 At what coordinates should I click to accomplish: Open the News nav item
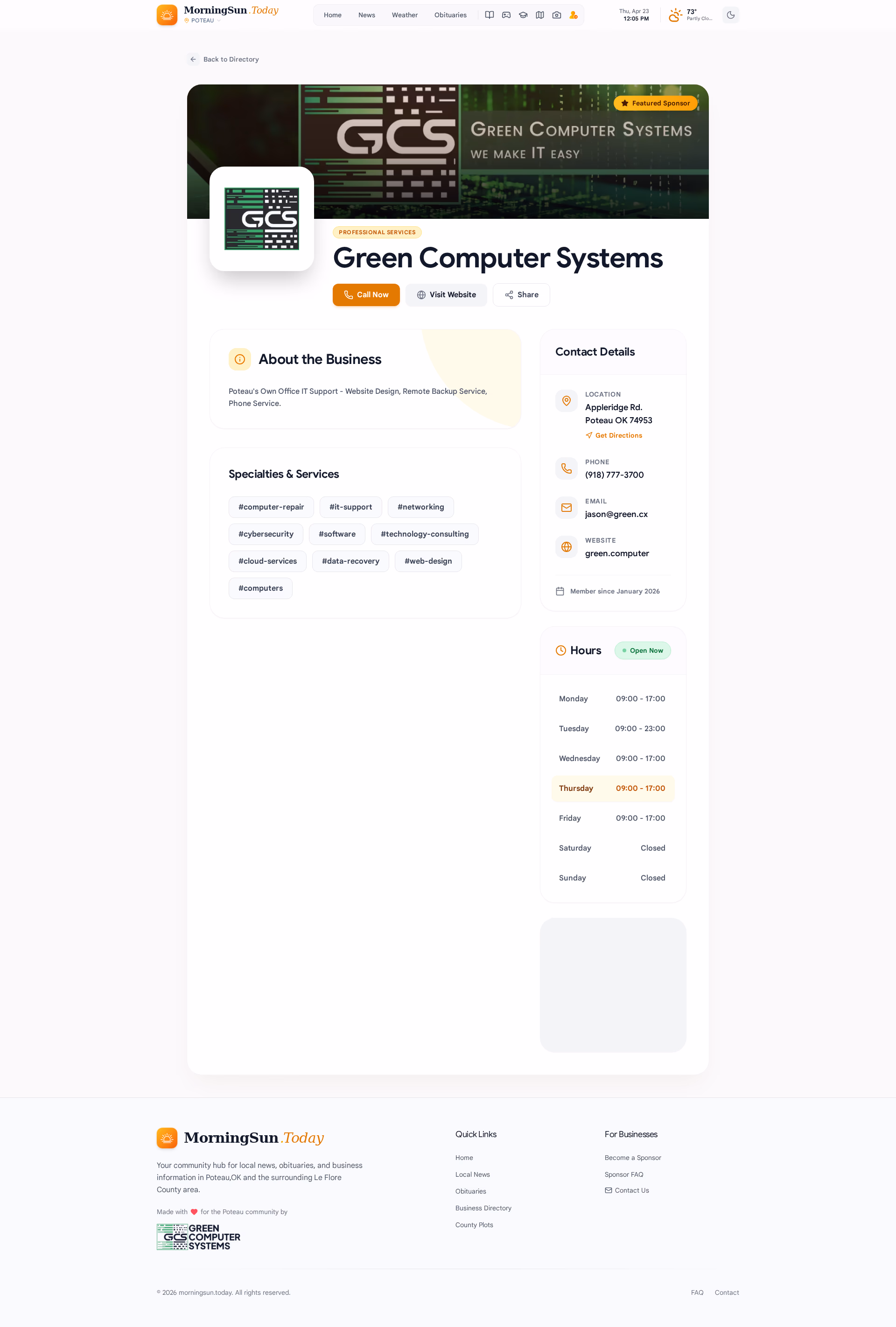[367, 15]
